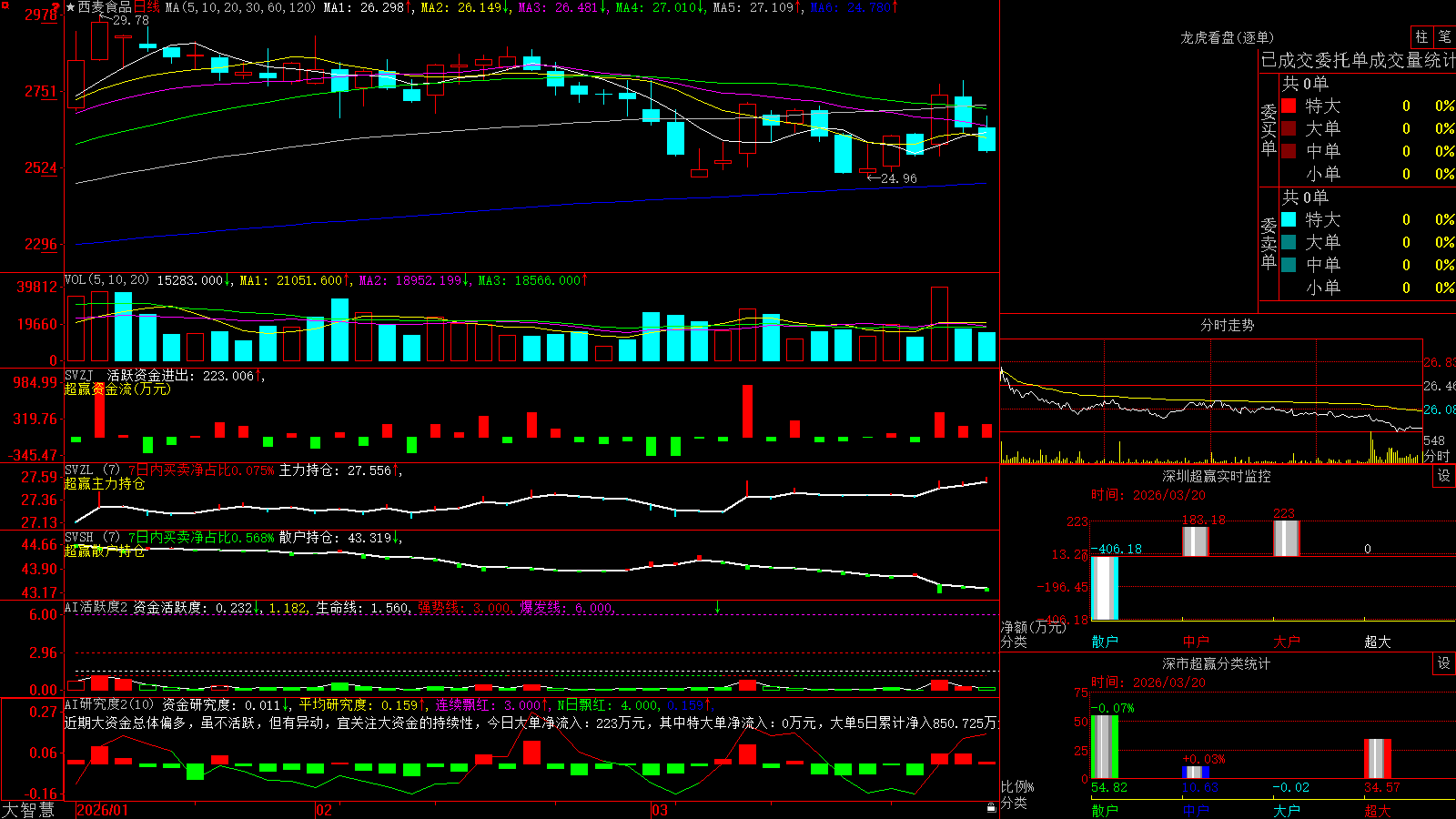Click the 大智慧 logo in the bottom-left corner

[29, 810]
